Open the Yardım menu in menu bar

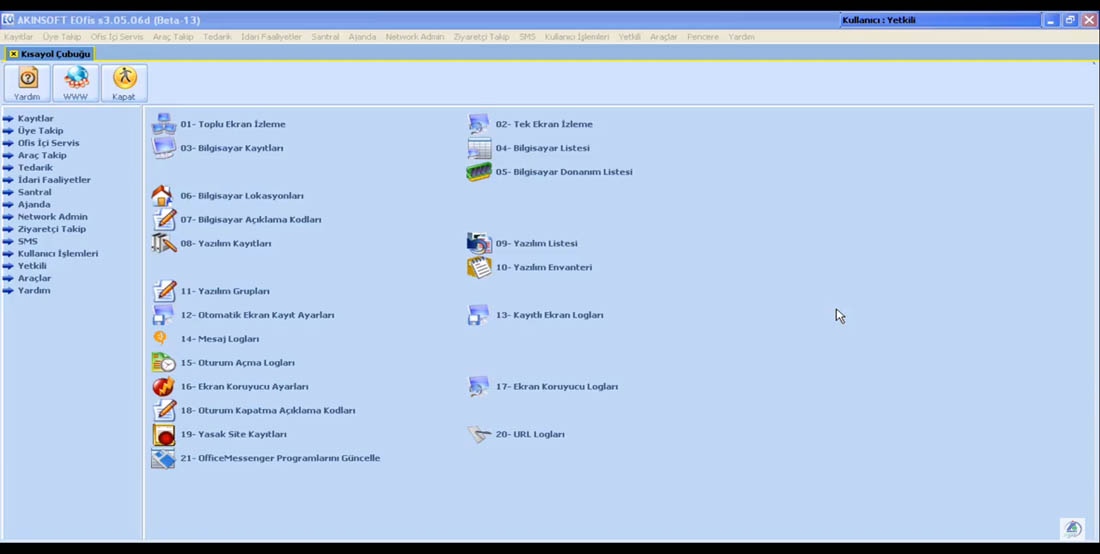click(741, 36)
